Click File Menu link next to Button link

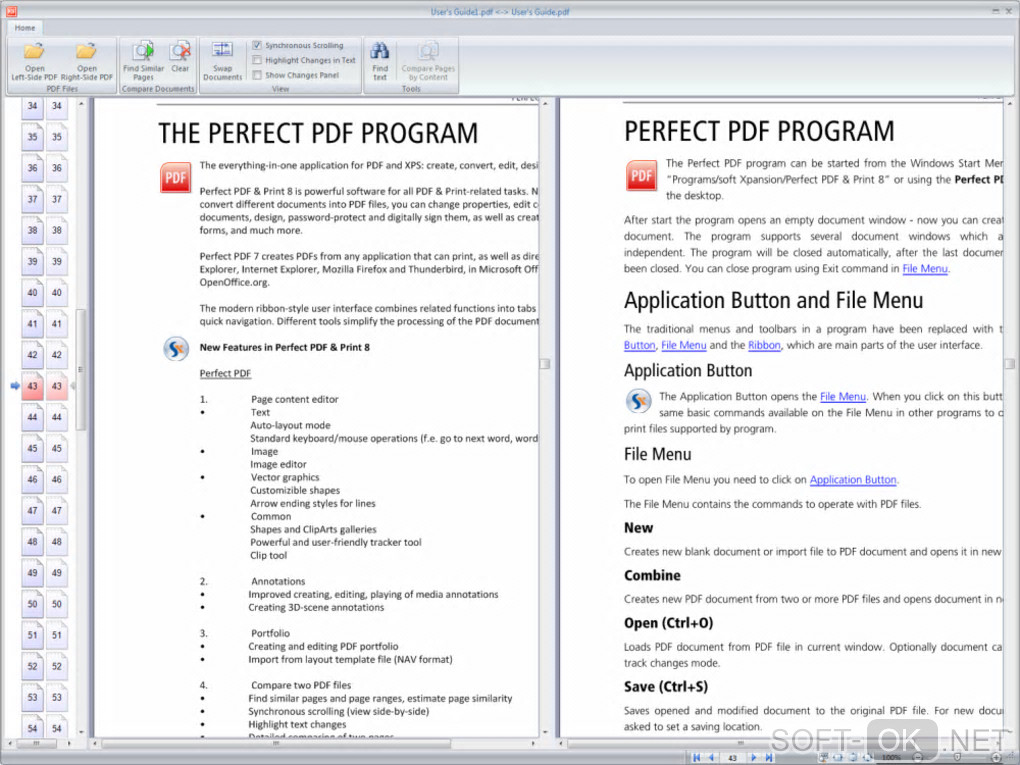pyautogui.click(x=683, y=345)
